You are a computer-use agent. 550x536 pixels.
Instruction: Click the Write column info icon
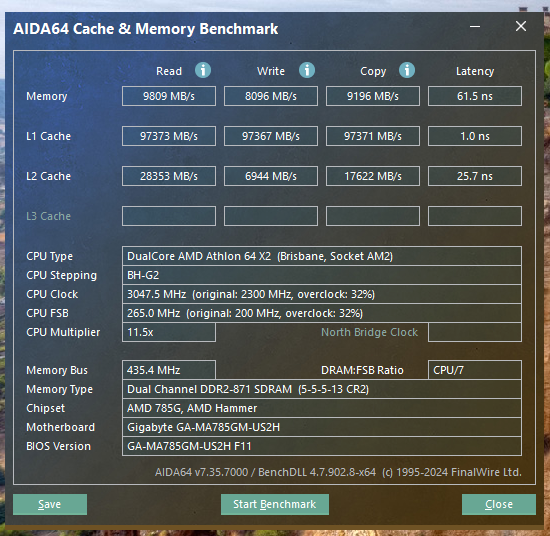[x=307, y=70]
